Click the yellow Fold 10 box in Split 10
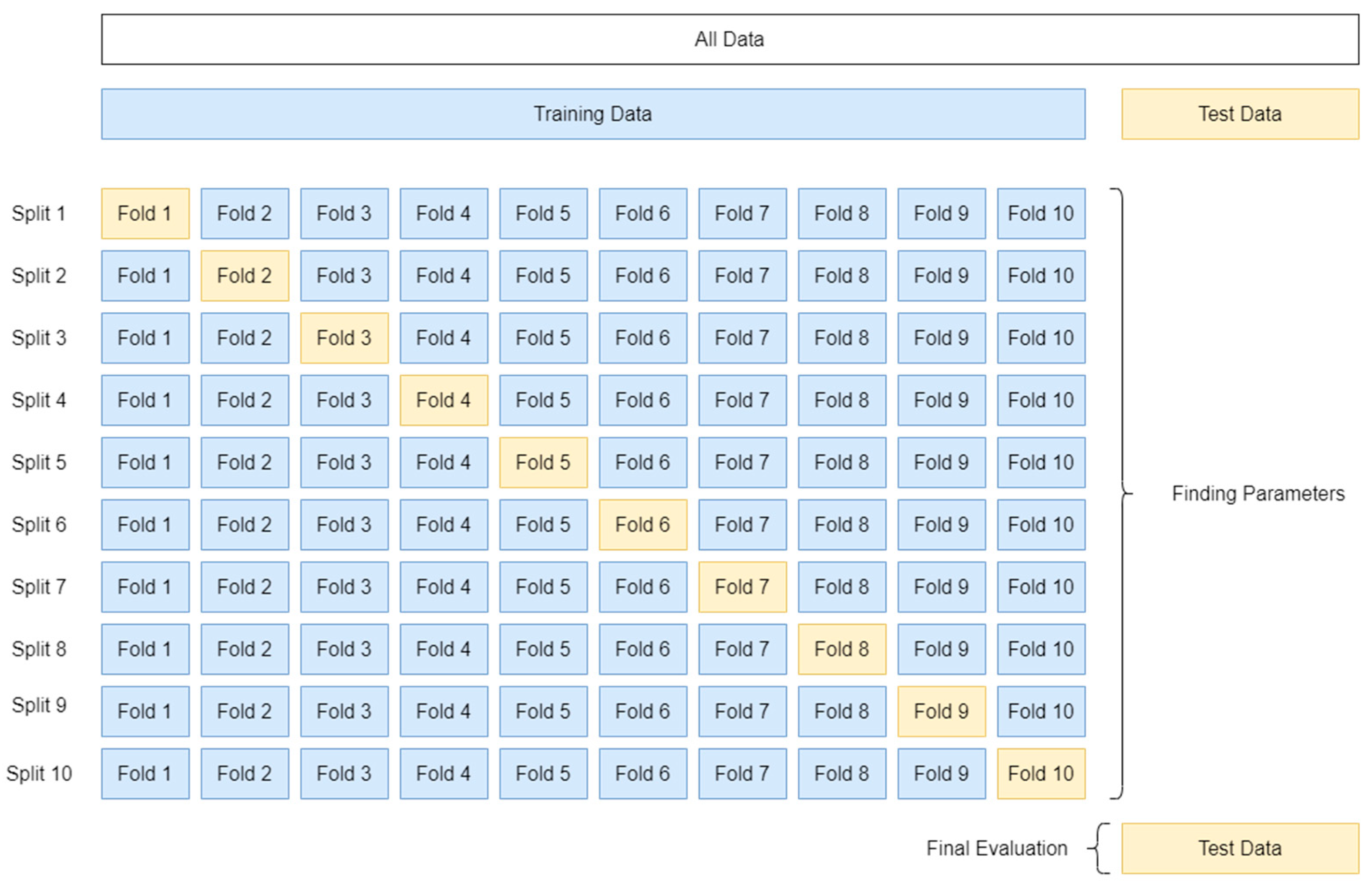1372x890 pixels. coord(1040,773)
